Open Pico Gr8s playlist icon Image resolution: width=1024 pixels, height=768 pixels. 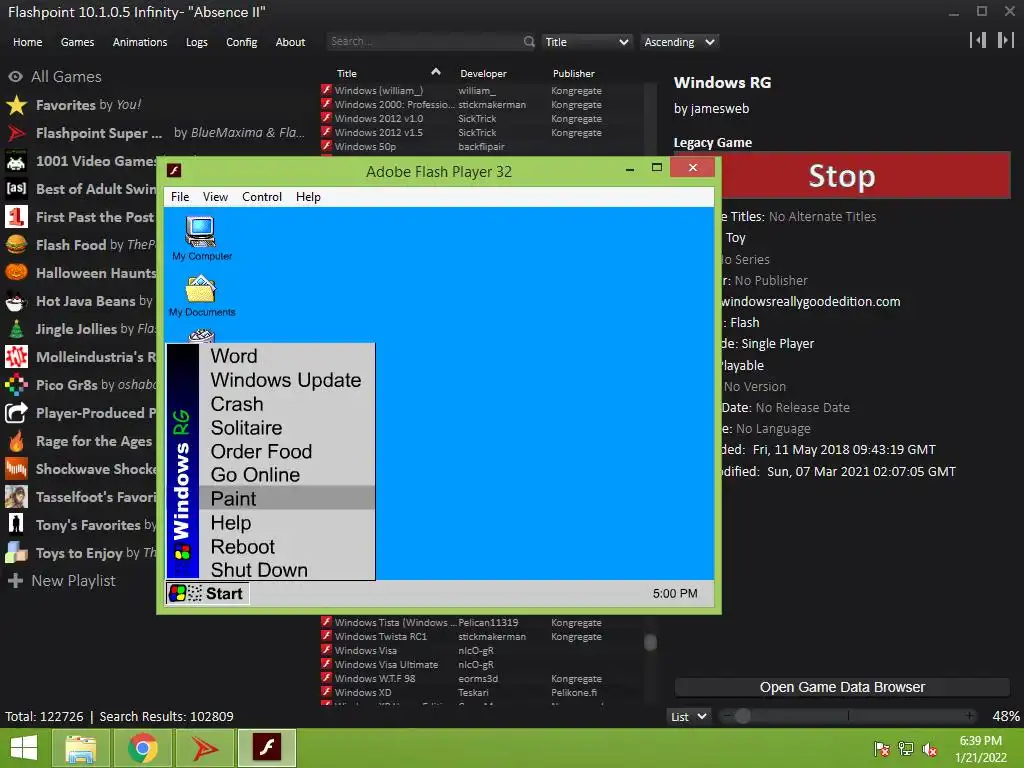[x=16, y=385]
